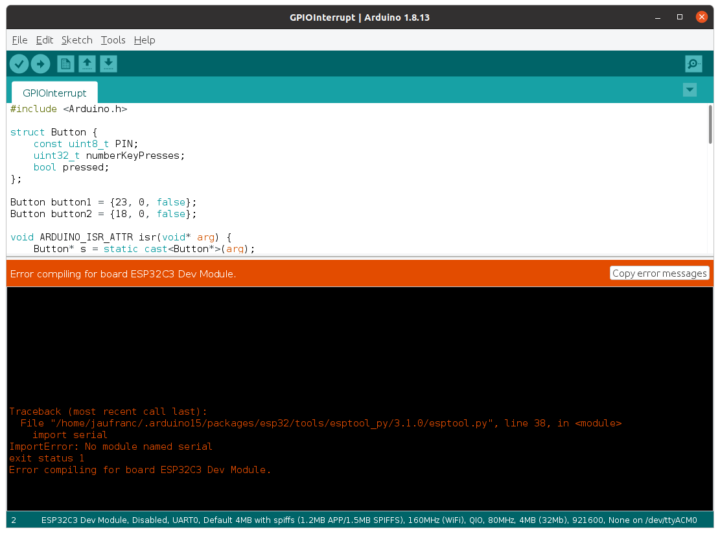Click the 'Button button1 = {23, 0, false};' line

tap(103, 202)
